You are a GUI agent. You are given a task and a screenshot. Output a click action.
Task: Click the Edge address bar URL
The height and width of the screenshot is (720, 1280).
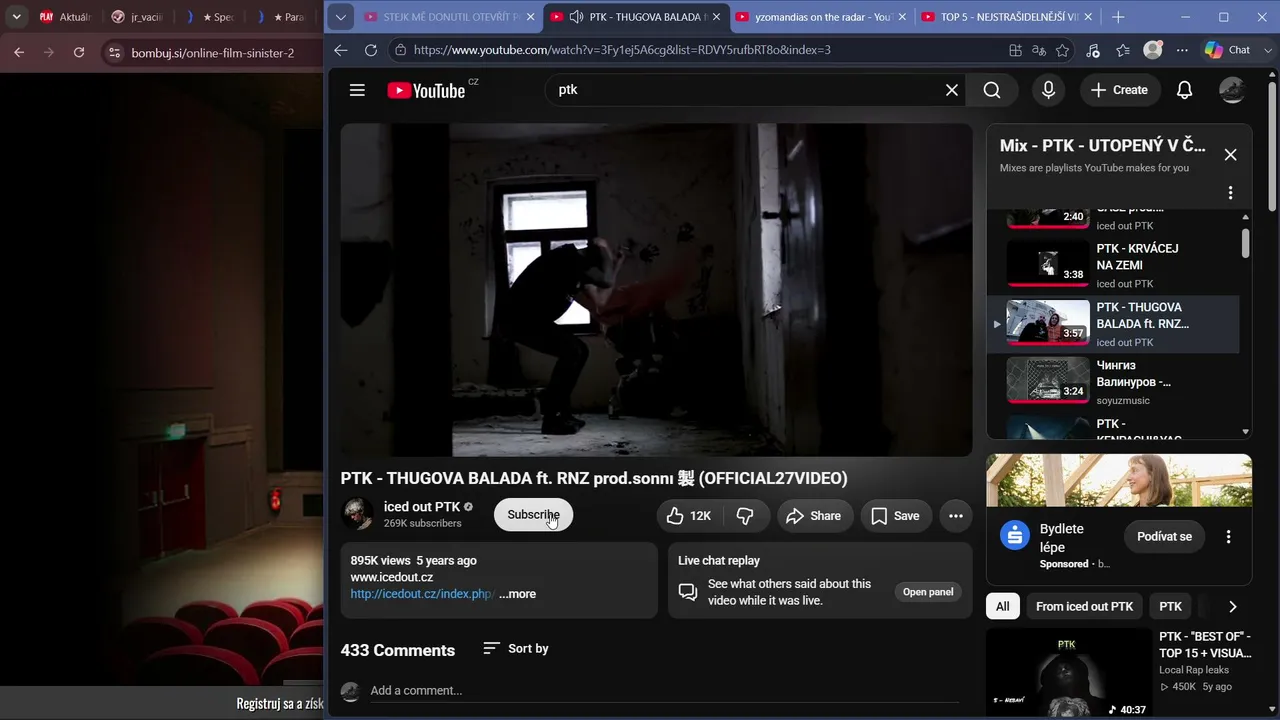click(622, 50)
